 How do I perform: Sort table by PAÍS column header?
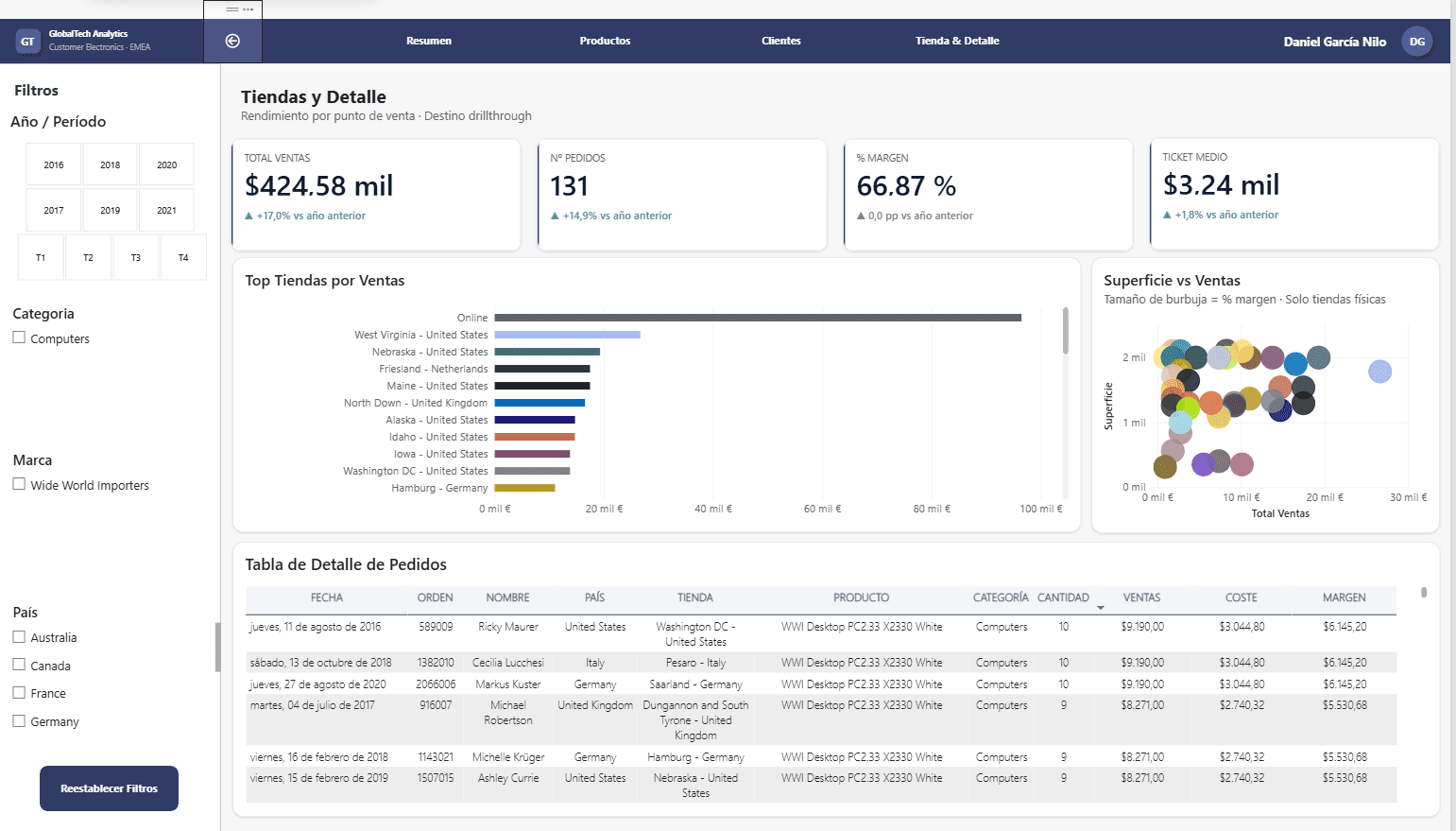tap(594, 597)
